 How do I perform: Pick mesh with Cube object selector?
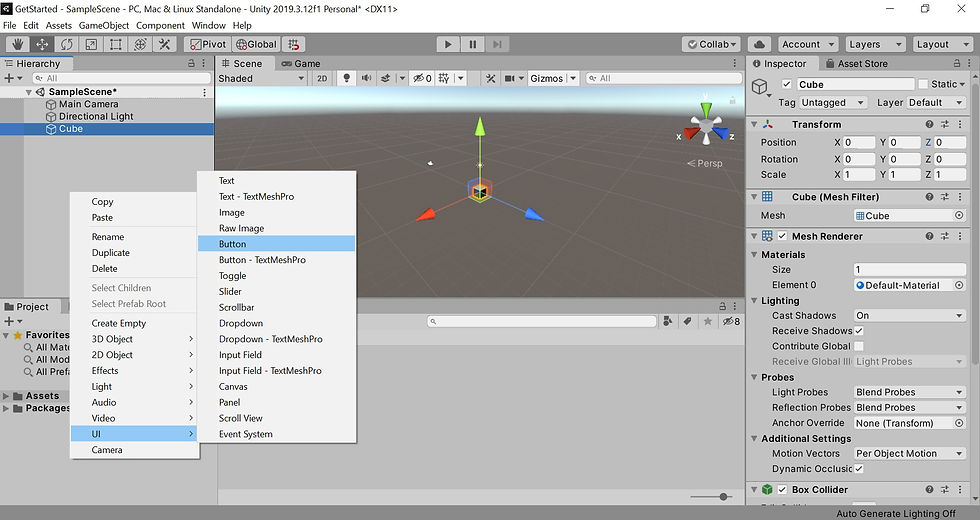(959, 216)
